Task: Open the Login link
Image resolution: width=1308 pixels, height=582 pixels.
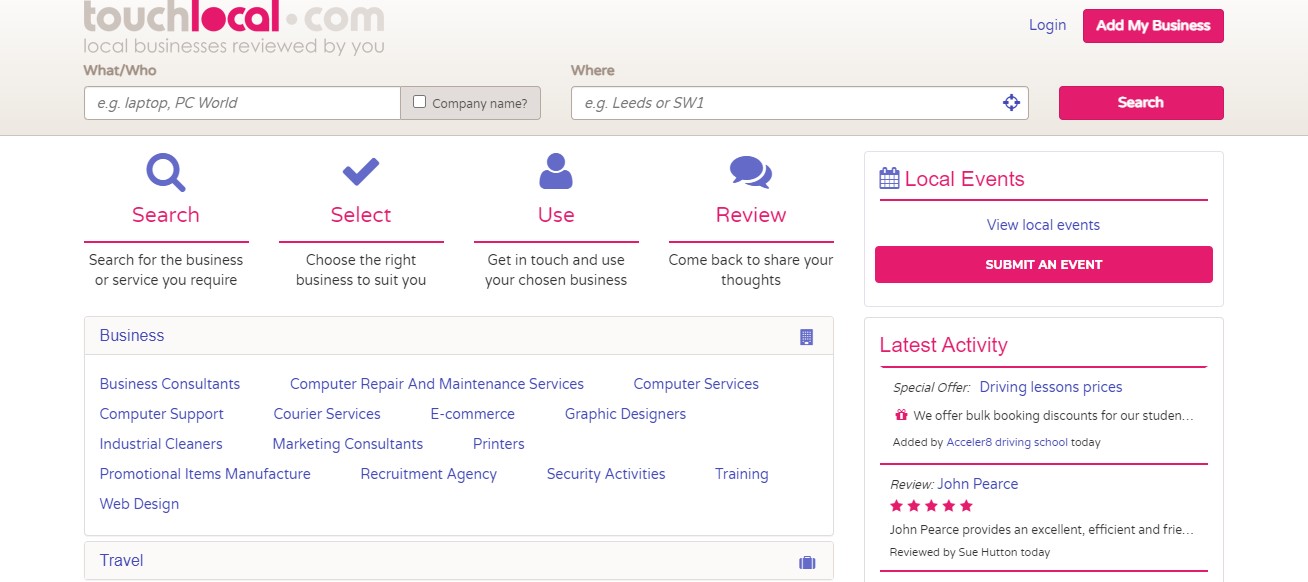Action: [1047, 25]
